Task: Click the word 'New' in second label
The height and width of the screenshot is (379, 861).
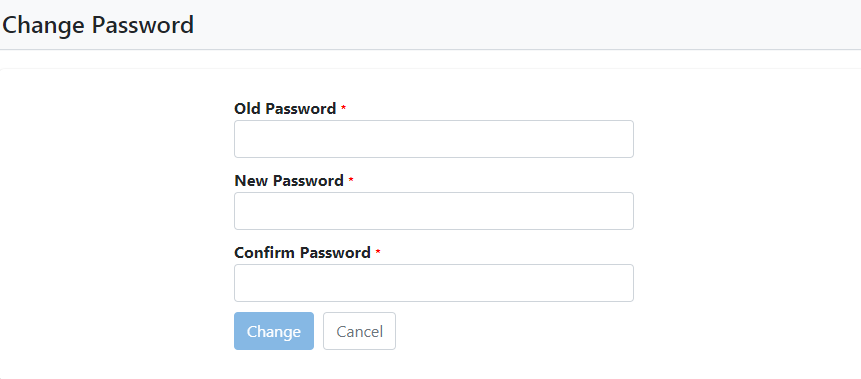Action: tap(251, 181)
